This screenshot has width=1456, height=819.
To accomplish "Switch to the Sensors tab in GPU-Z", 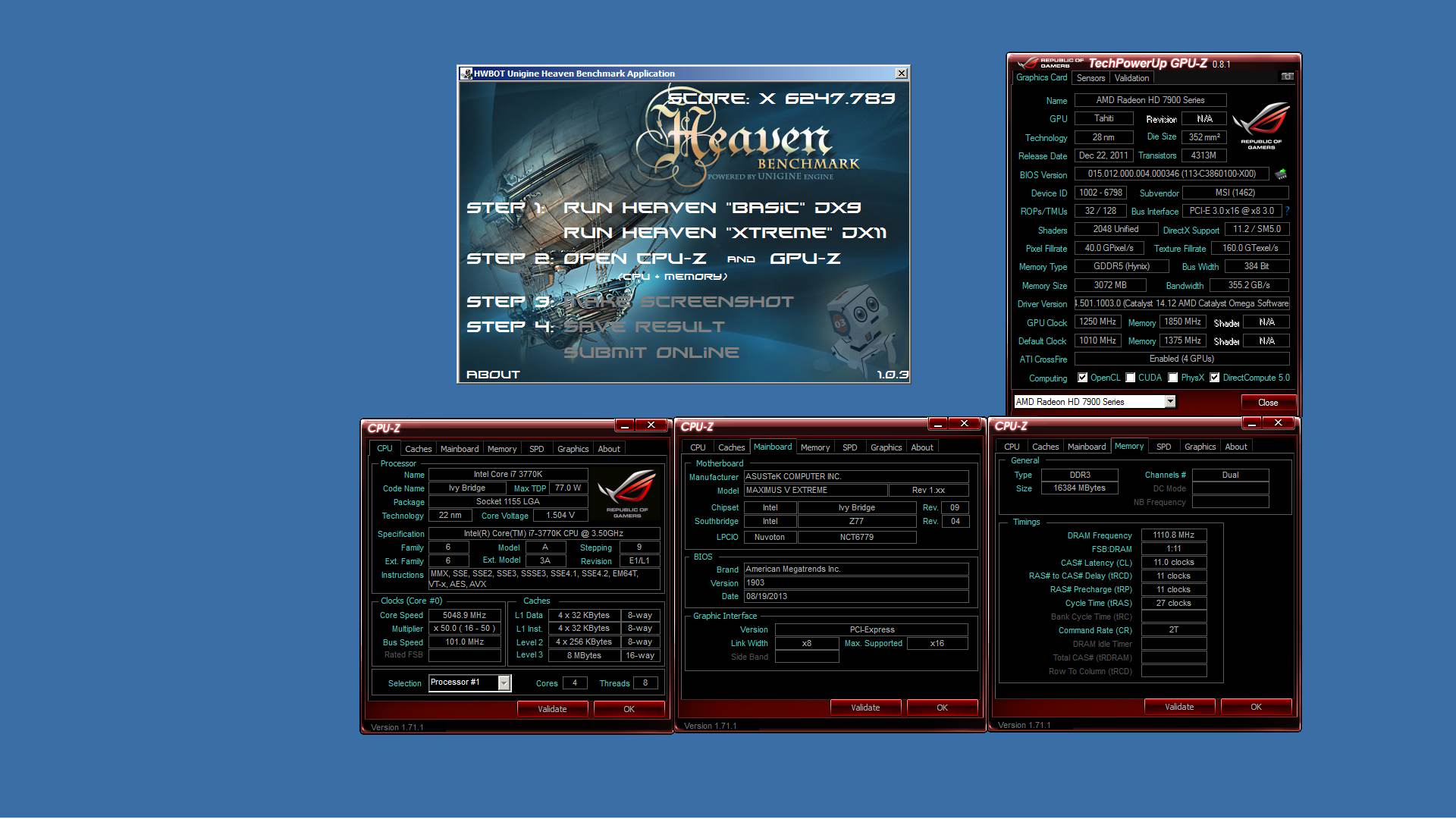I will 1090,78.
